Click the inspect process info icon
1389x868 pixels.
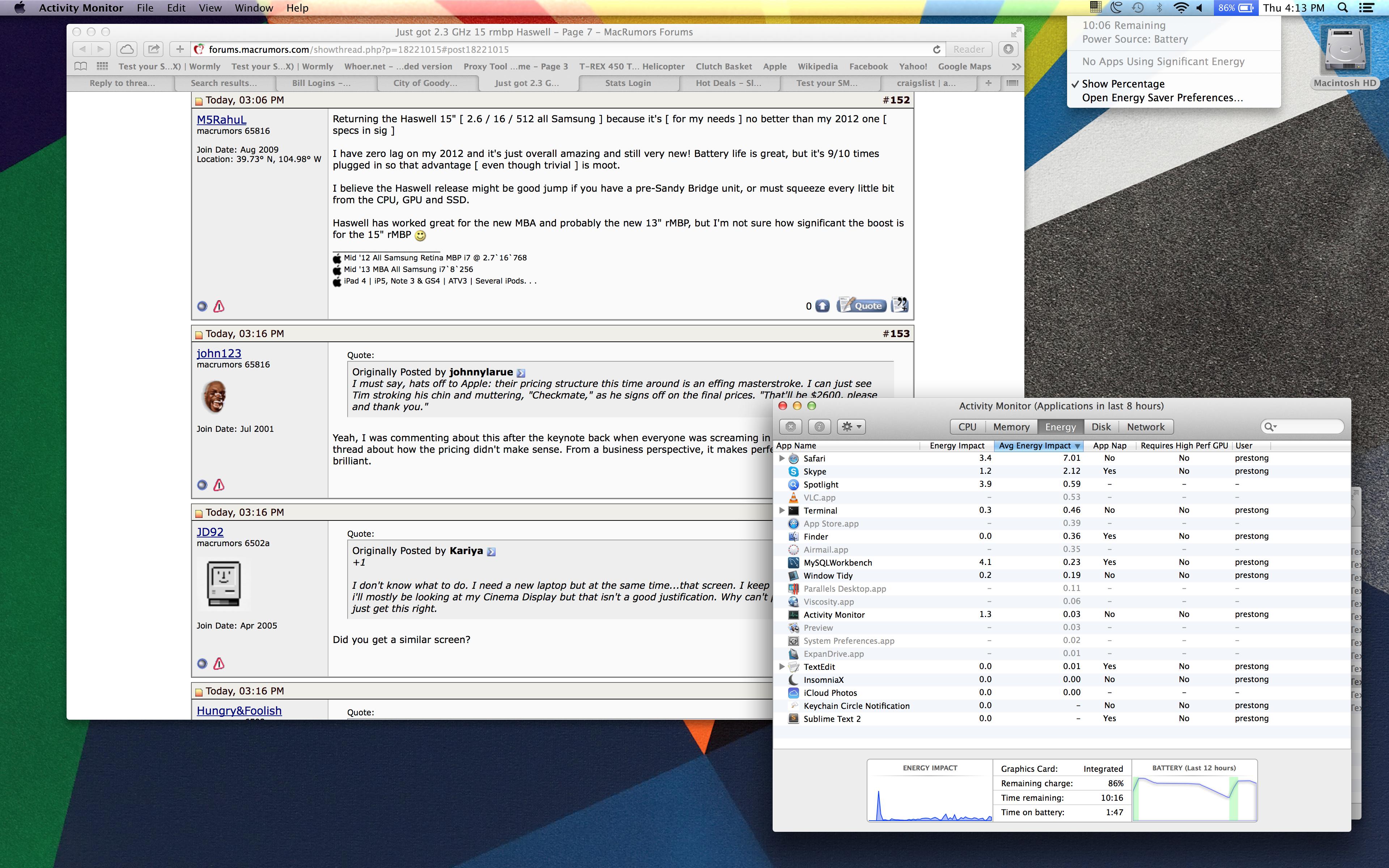click(x=820, y=426)
